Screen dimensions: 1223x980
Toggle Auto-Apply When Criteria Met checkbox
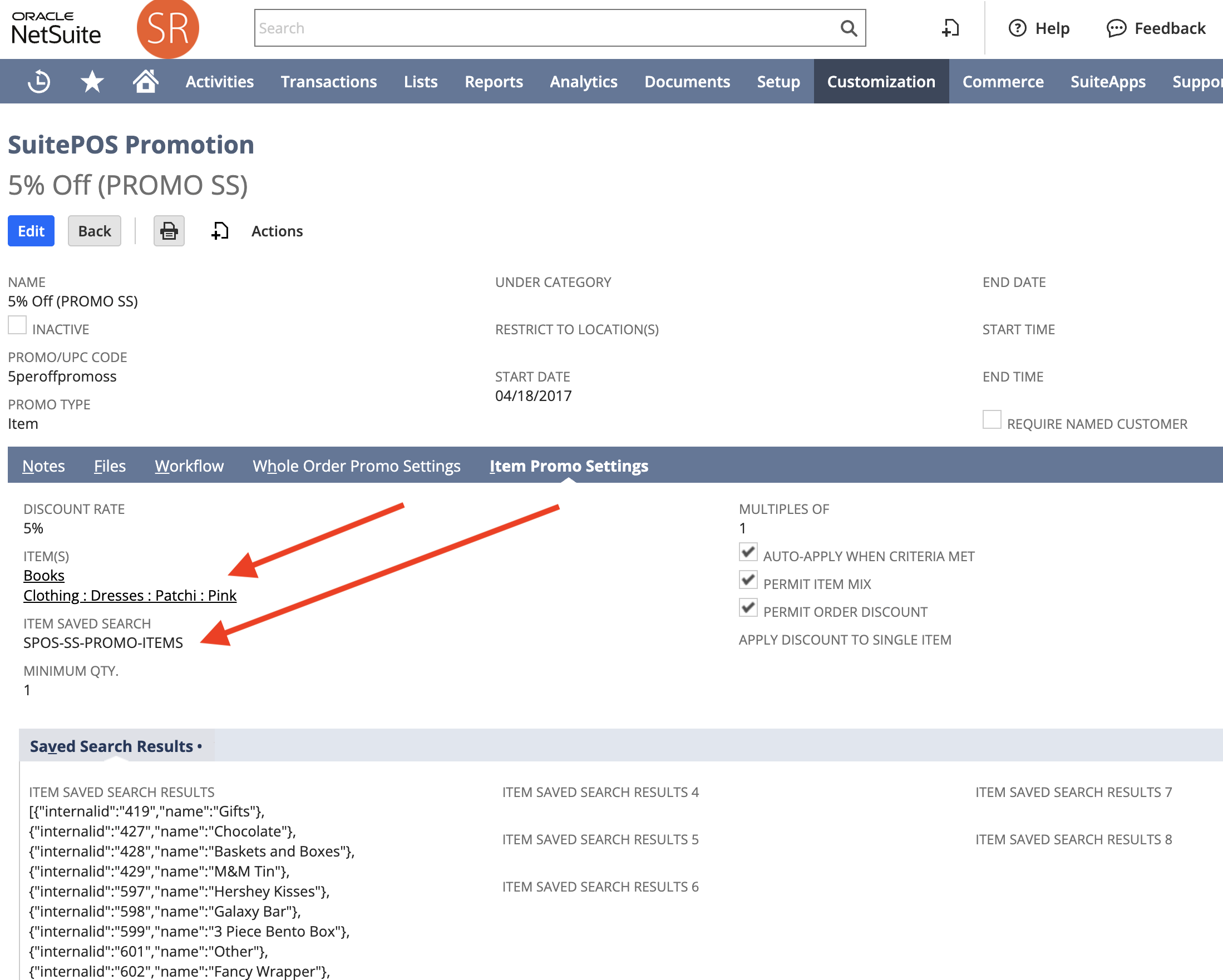[x=748, y=552]
